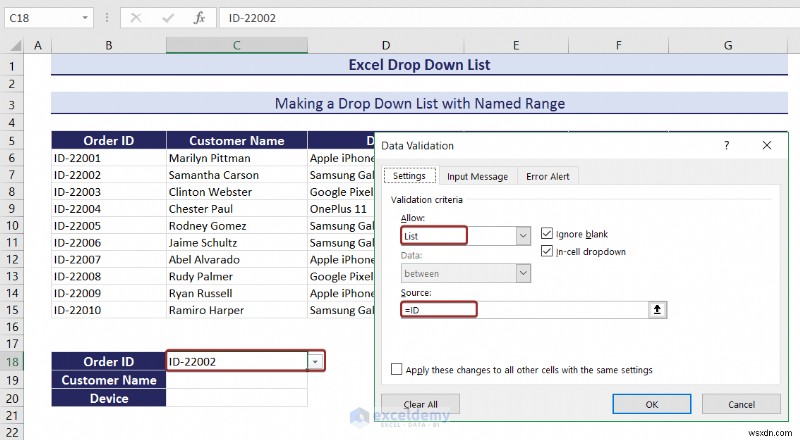This screenshot has height=440, width=800.
Task: Click the Clear All button
Action: (x=420, y=404)
